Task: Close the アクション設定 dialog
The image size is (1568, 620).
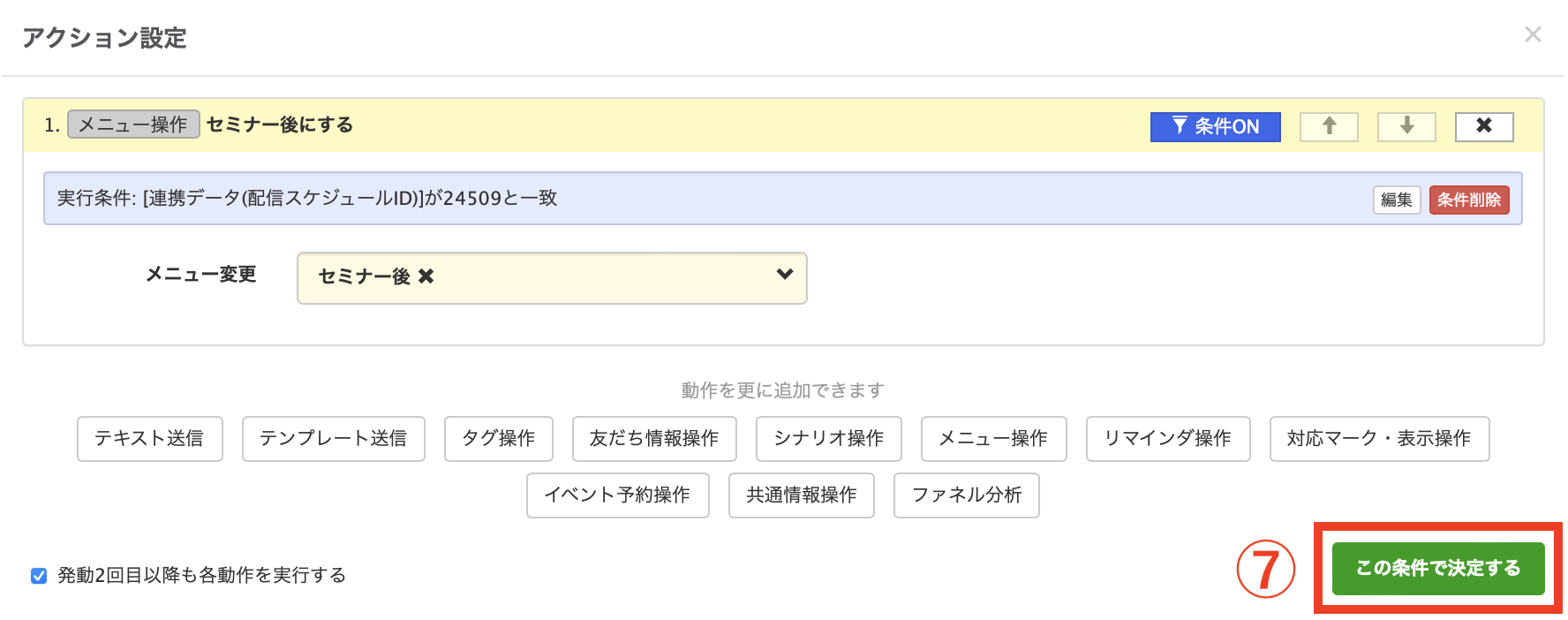Action: (x=1534, y=35)
